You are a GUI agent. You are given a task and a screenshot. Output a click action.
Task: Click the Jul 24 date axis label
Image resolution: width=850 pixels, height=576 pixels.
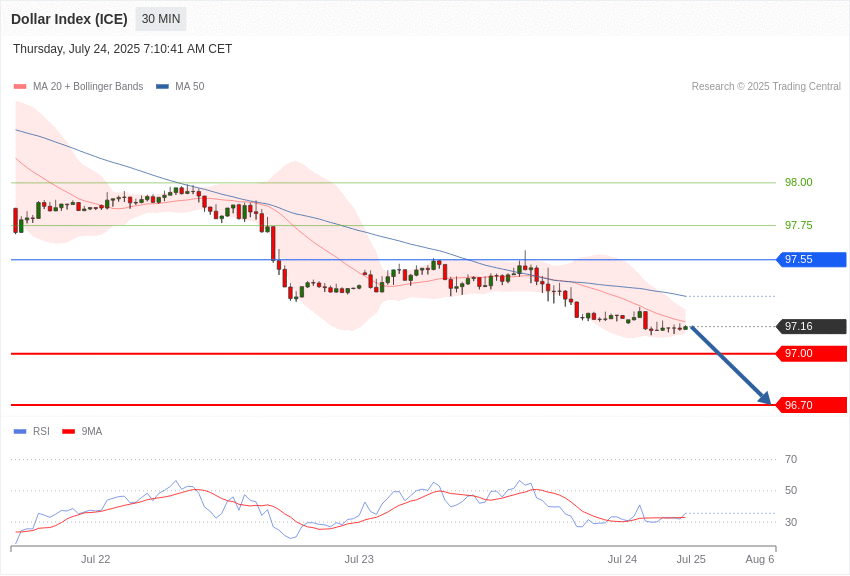click(622, 559)
